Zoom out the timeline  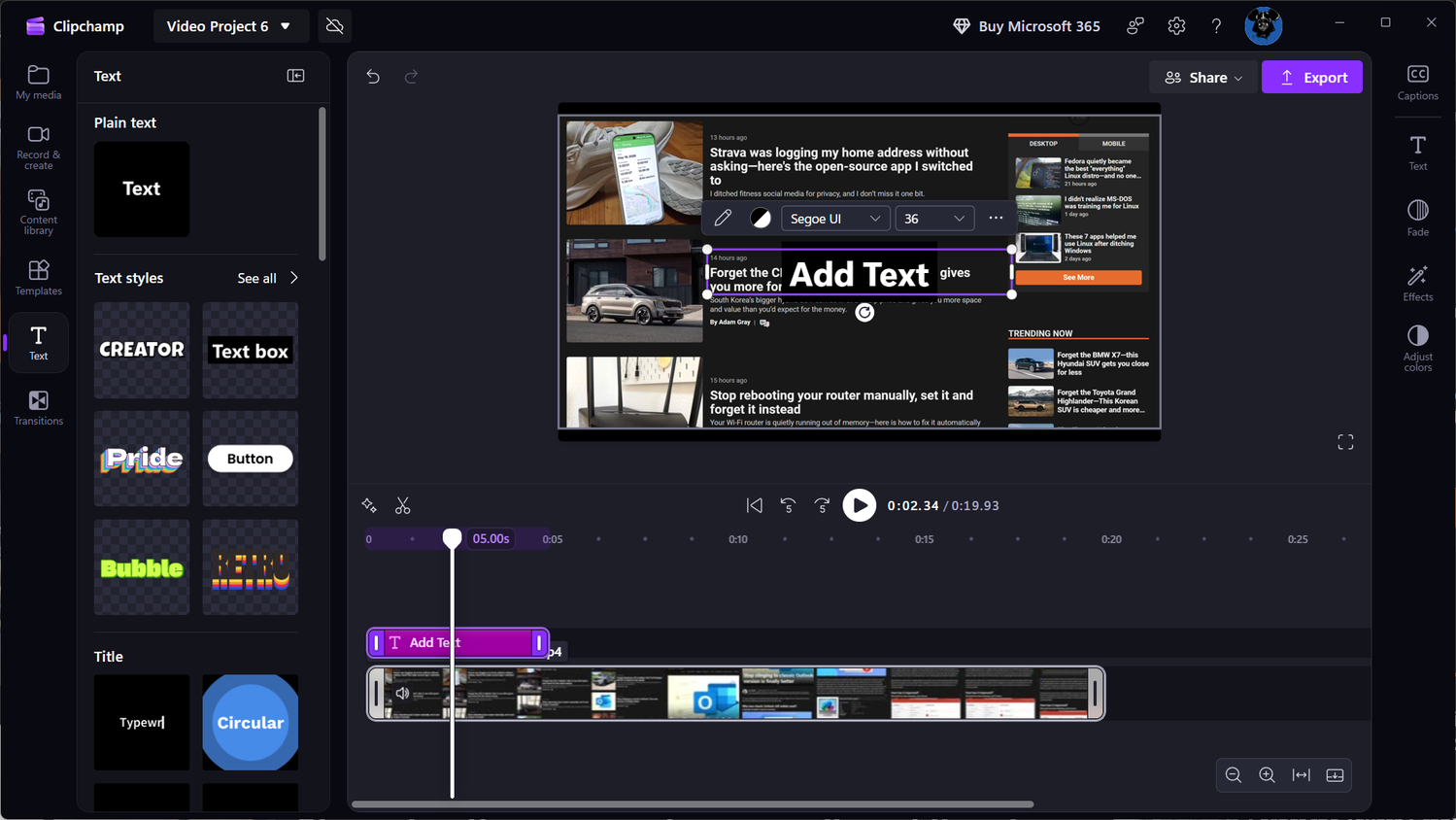(1234, 775)
